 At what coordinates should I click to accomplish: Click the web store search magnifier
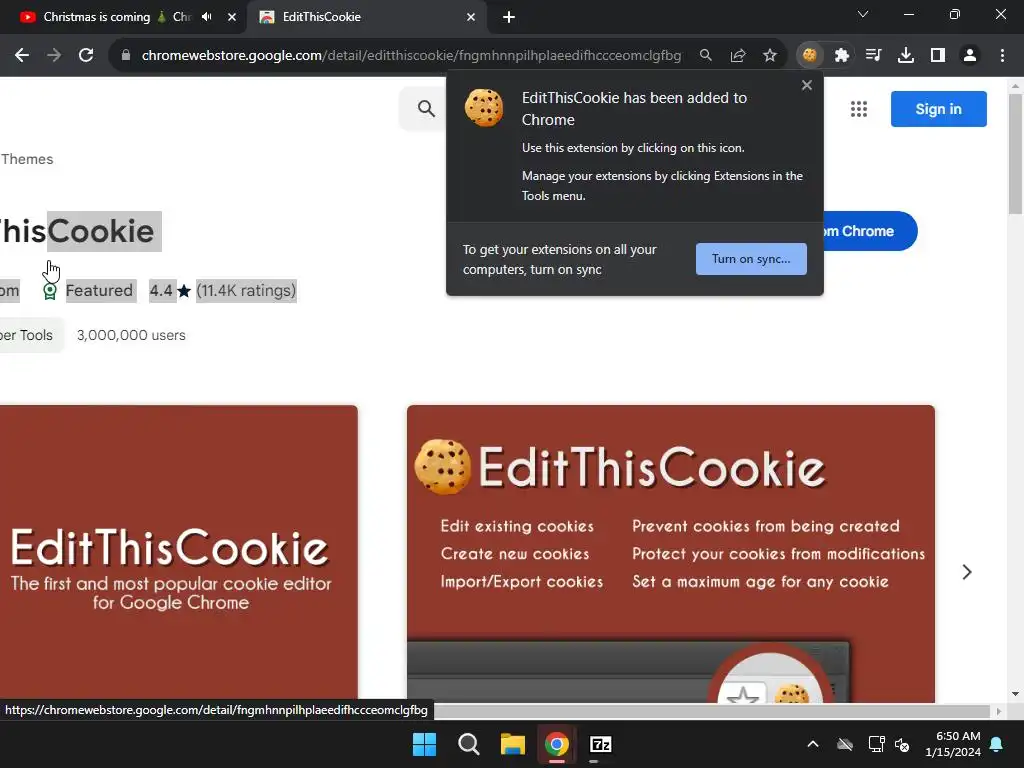click(426, 108)
